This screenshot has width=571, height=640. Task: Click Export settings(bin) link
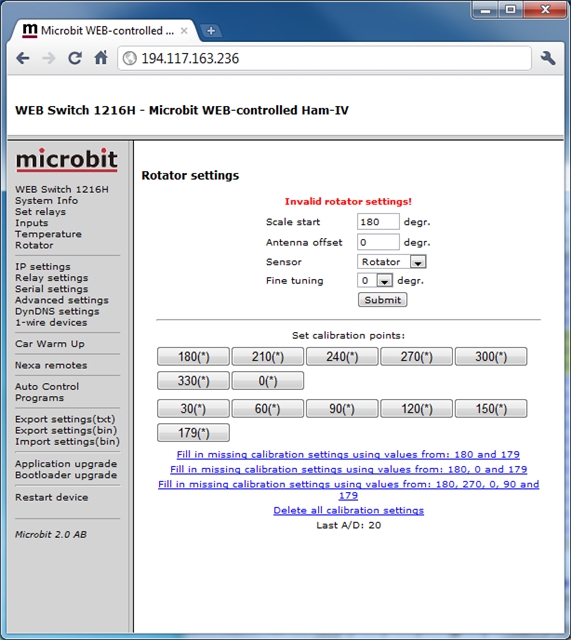coord(66,430)
